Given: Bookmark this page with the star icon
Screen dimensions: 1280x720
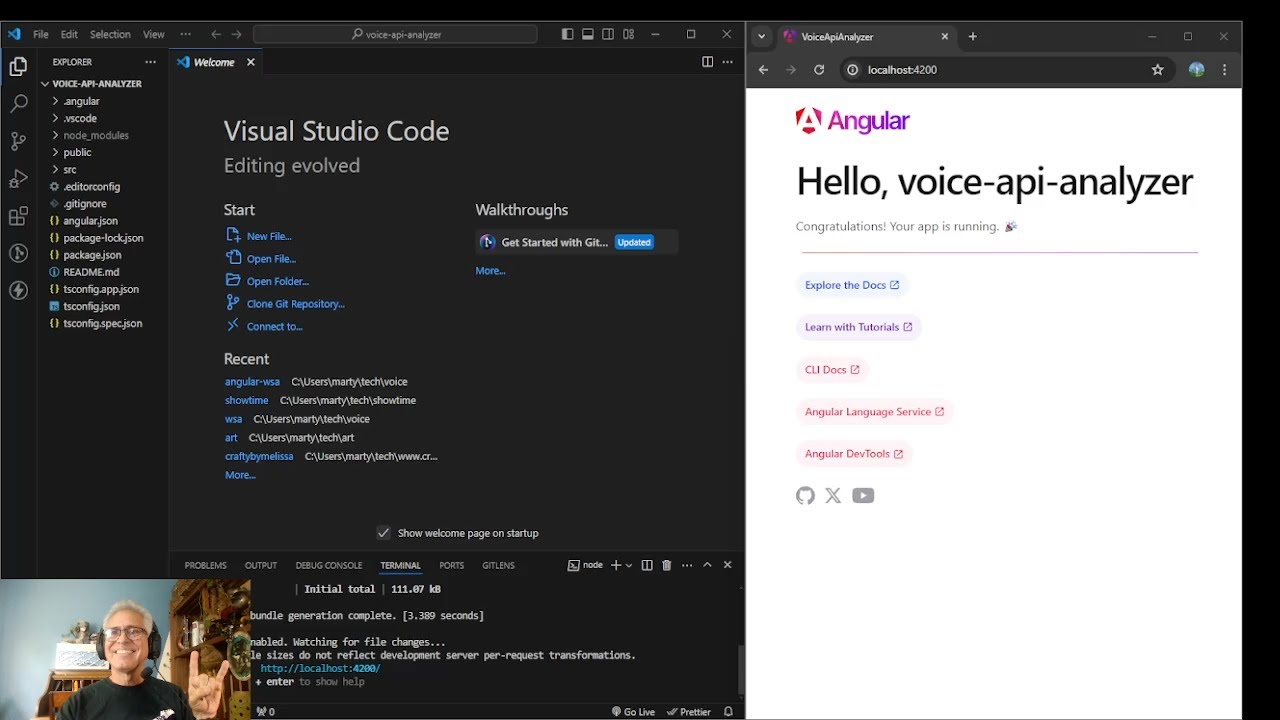Looking at the screenshot, I should [x=1157, y=70].
